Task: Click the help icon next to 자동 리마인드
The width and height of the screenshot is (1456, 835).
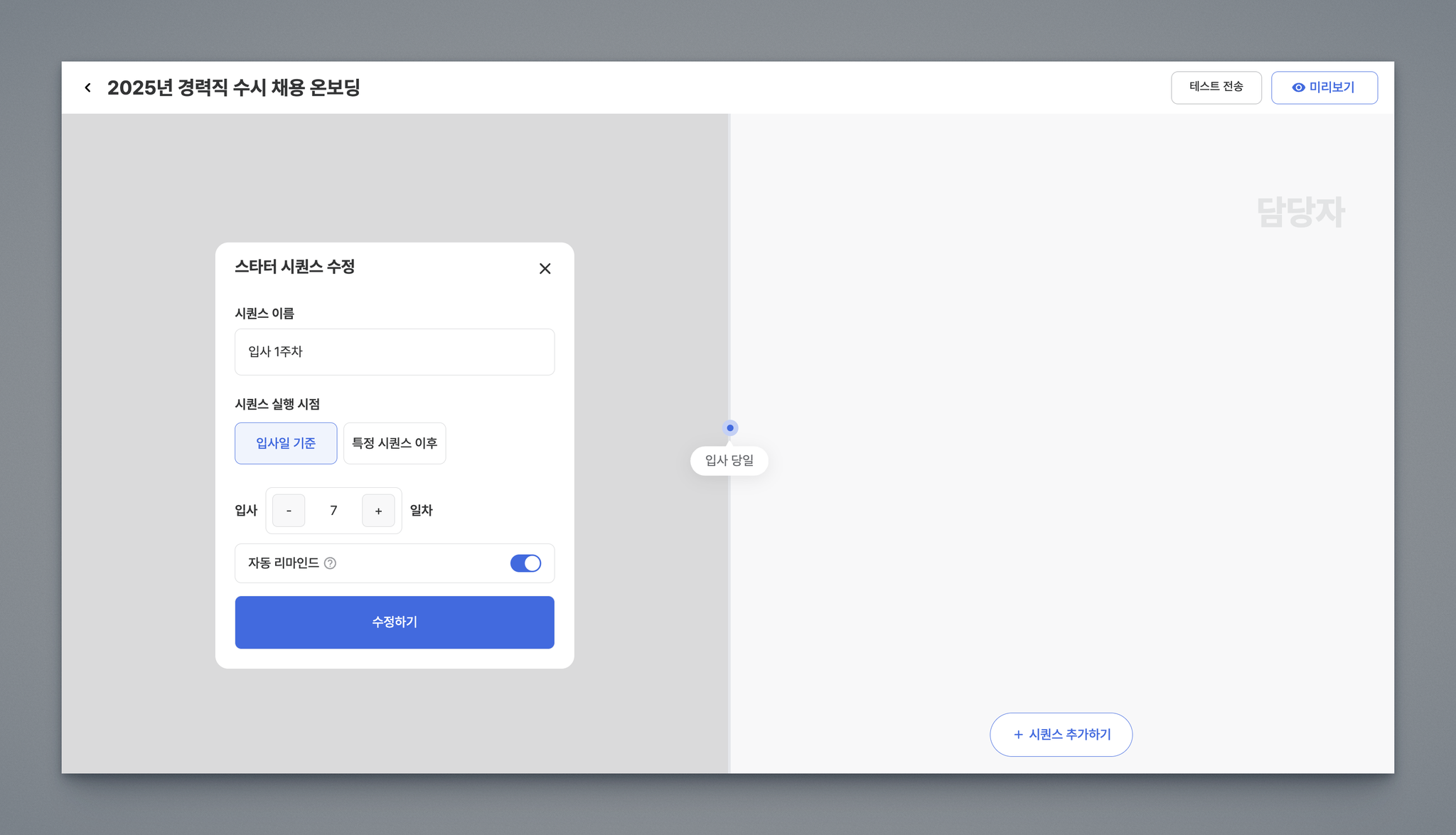Action: [330, 563]
